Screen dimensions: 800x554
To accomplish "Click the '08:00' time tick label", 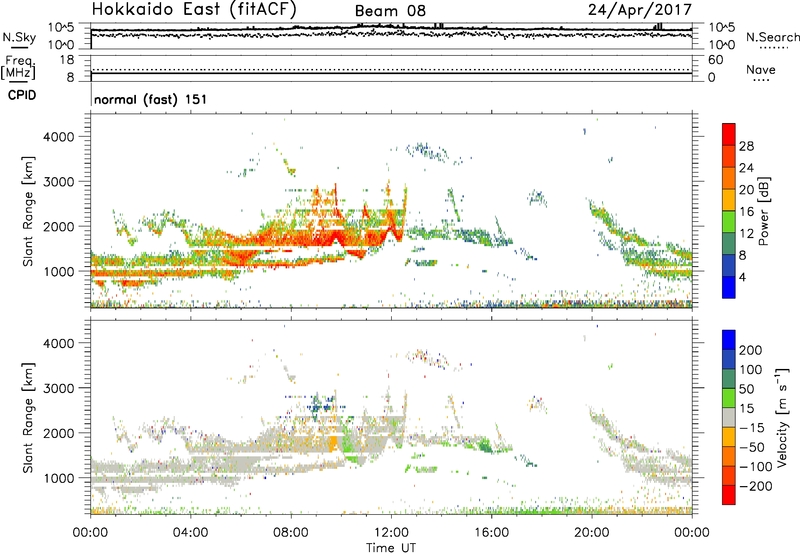I will pyautogui.click(x=291, y=533).
